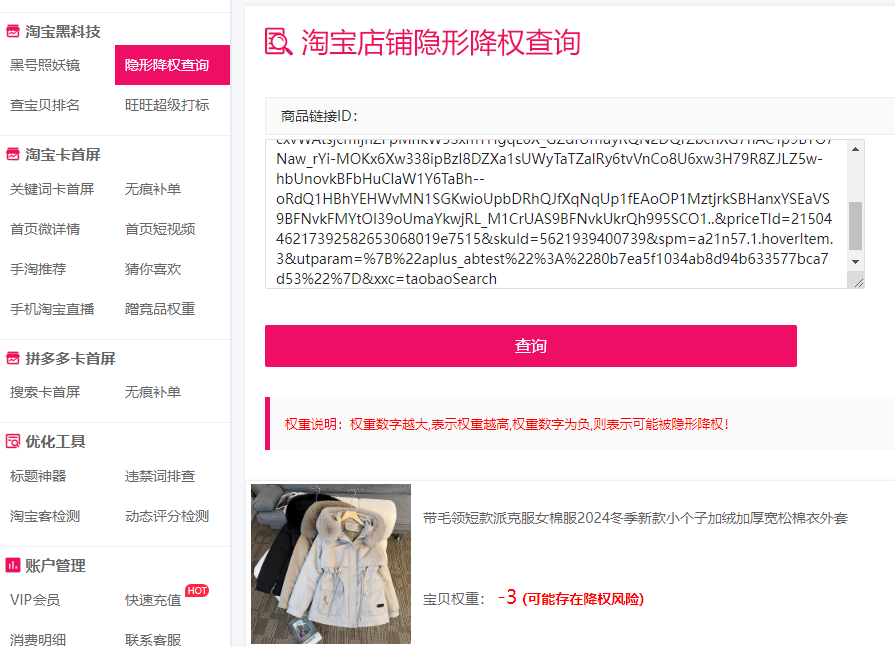Click the 权重说明 notice text

point(507,424)
